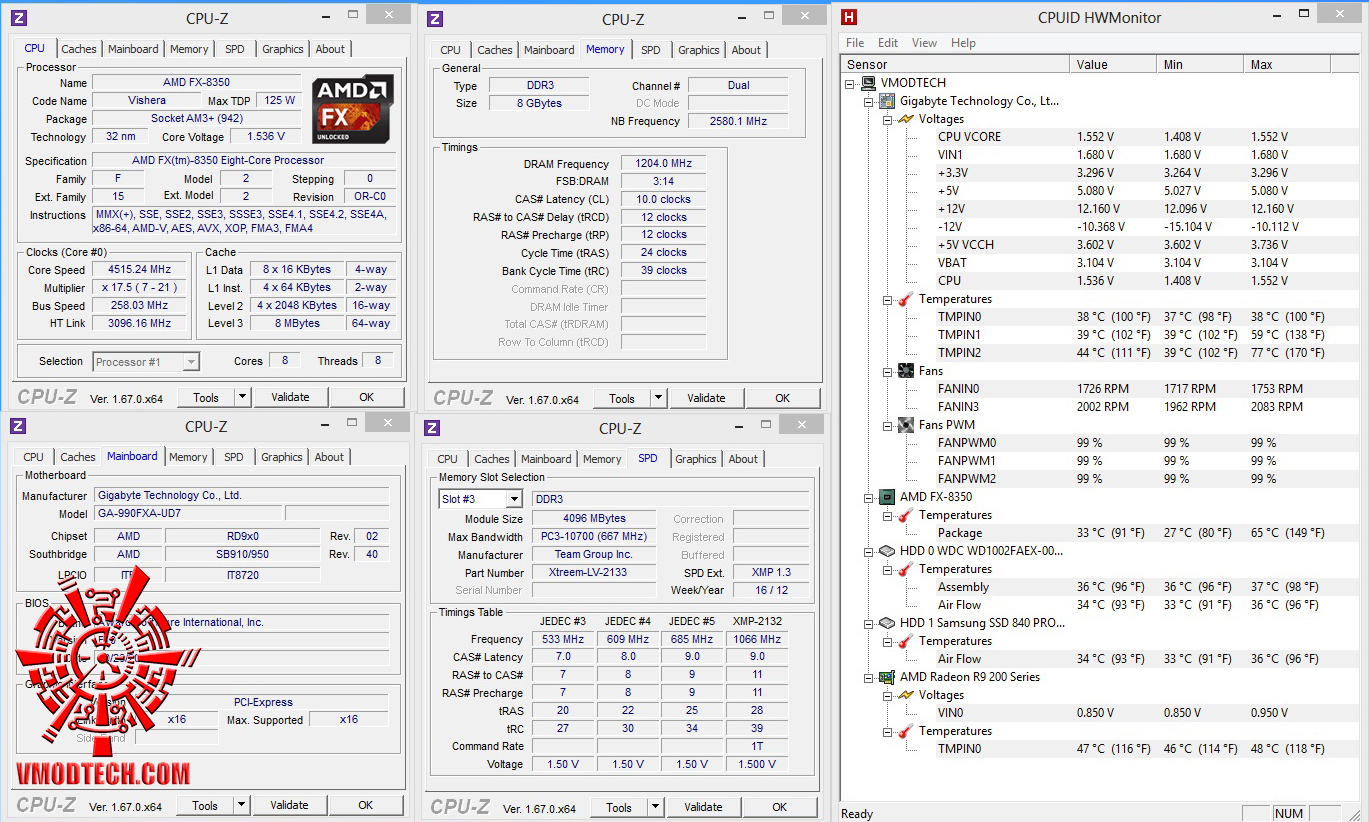
Task: Click the graphics card icon beside AMD Radeon R9
Action: coord(888,677)
